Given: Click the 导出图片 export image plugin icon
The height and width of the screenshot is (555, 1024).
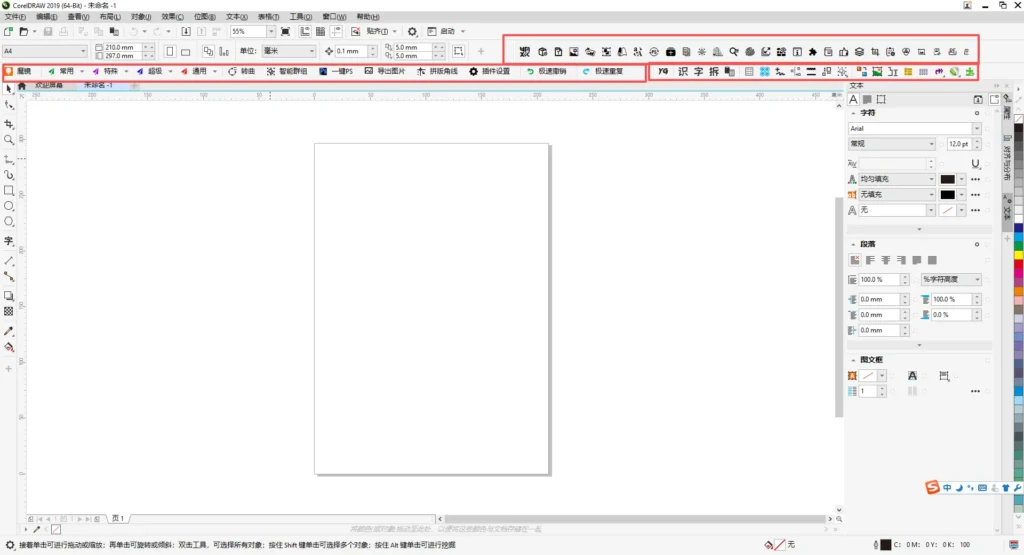Looking at the screenshot, I should tap(384, 72).
